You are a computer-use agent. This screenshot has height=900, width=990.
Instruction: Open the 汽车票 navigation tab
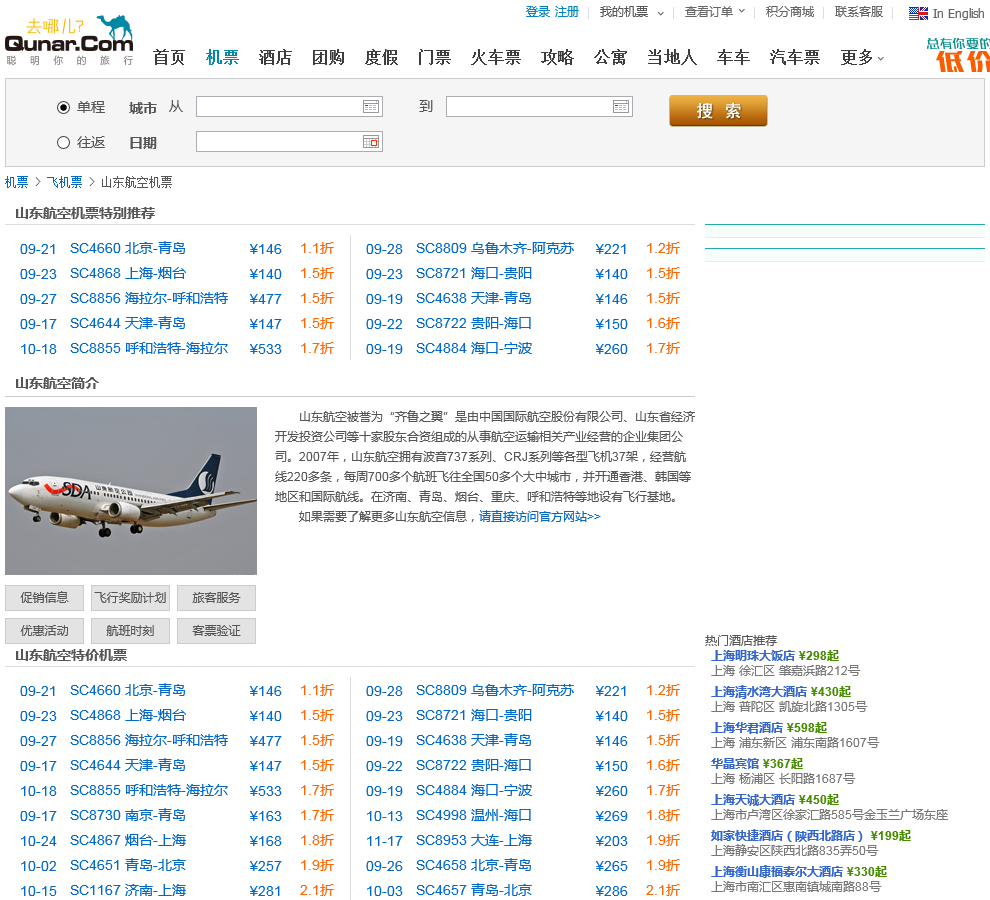tap(794, 57)
